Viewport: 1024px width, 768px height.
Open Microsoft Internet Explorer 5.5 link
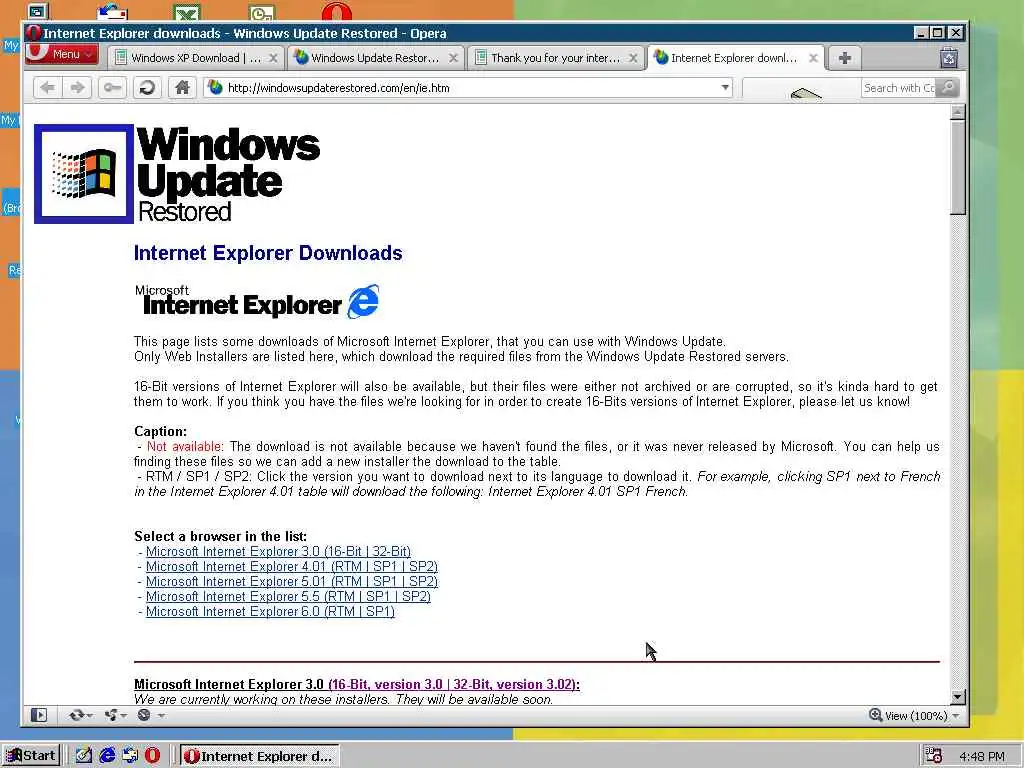point(288,597)
